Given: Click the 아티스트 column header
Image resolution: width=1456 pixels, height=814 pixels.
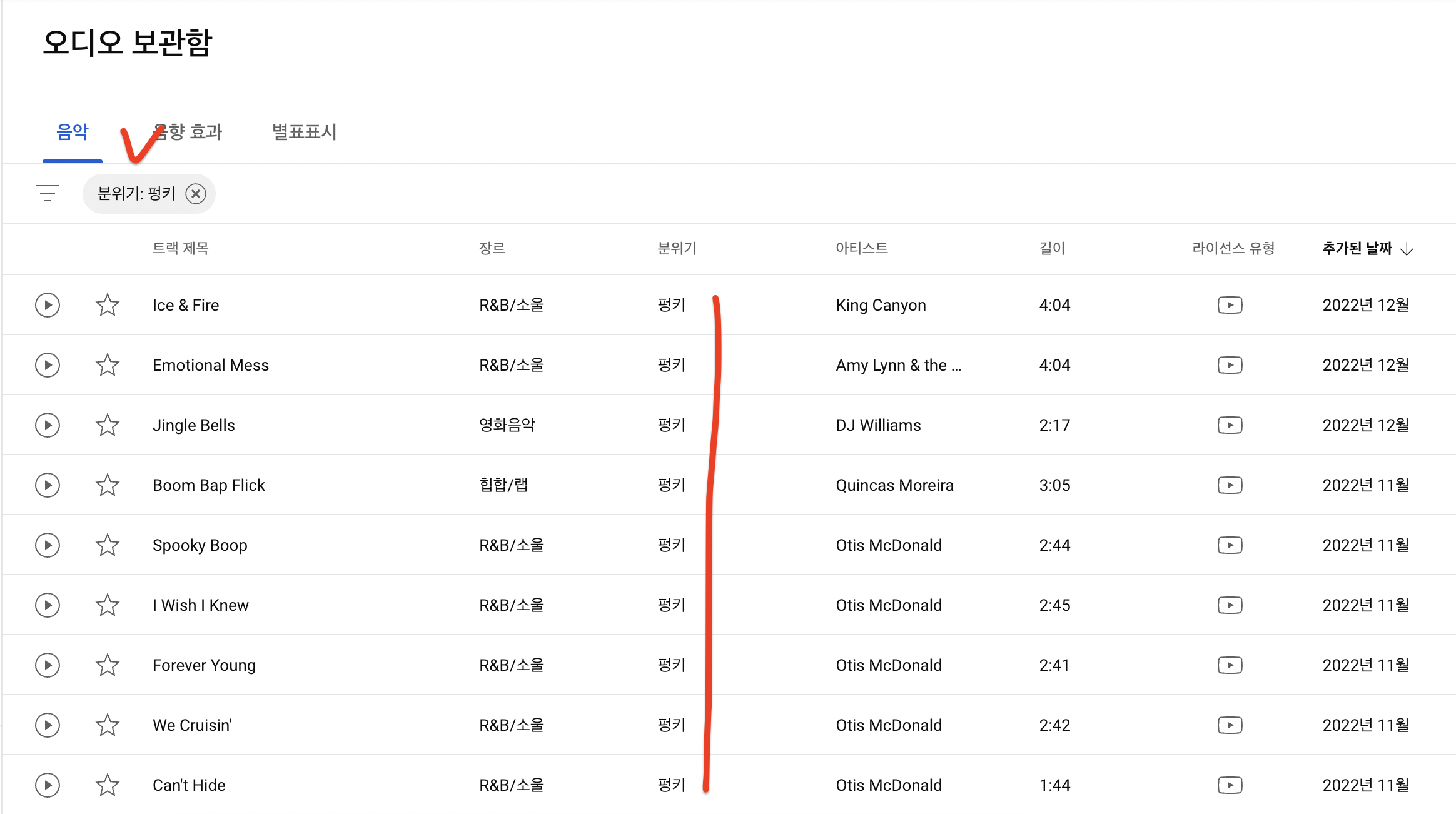Looking at the screenshot, I should pyautogui.click(x=862, y=249).
